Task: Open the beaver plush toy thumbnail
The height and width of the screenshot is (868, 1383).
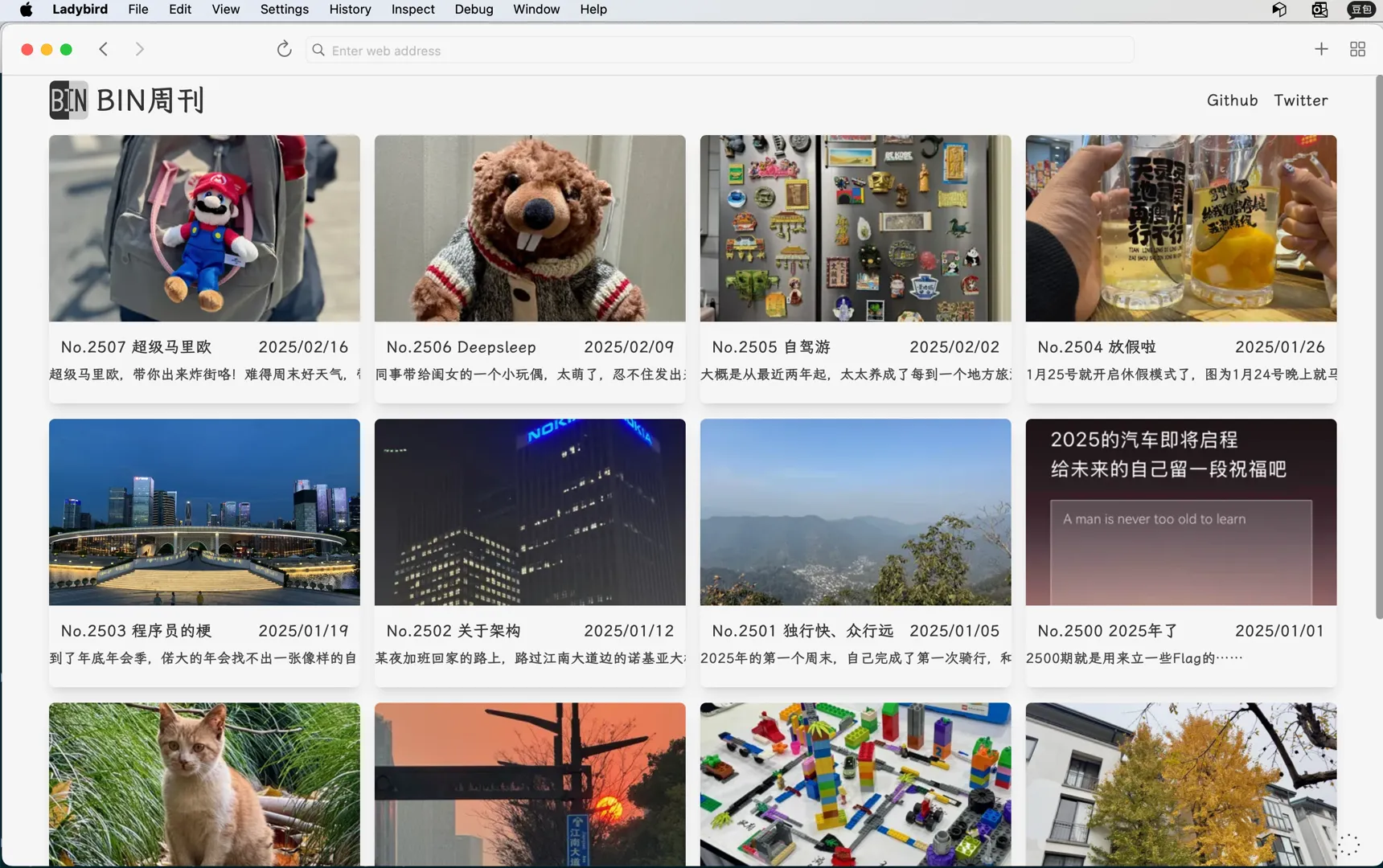Action: tap(530, 228)
